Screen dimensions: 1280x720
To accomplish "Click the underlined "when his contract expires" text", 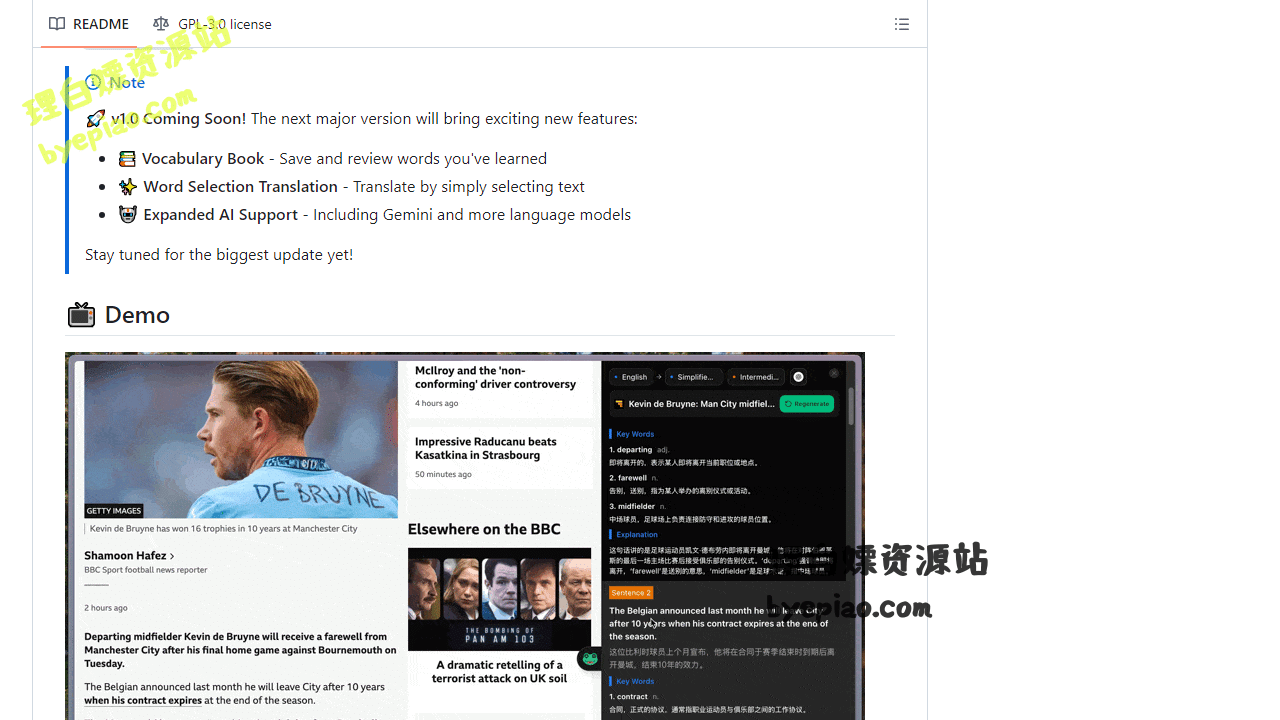I will click(x=143, y=701).
